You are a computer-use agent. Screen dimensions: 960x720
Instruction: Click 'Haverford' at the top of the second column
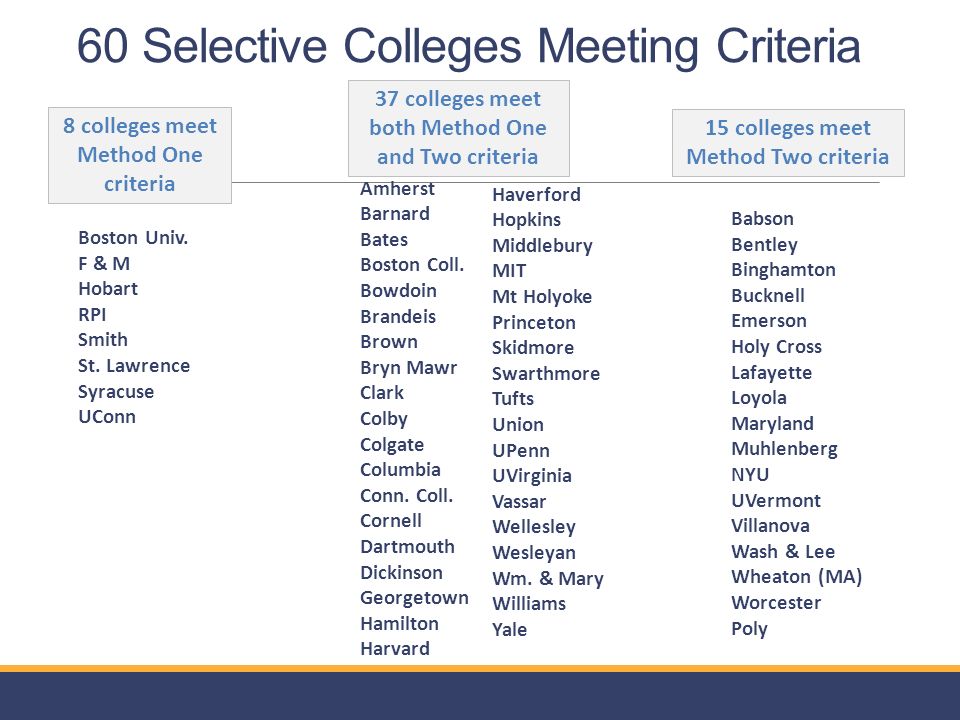point(536,195)
